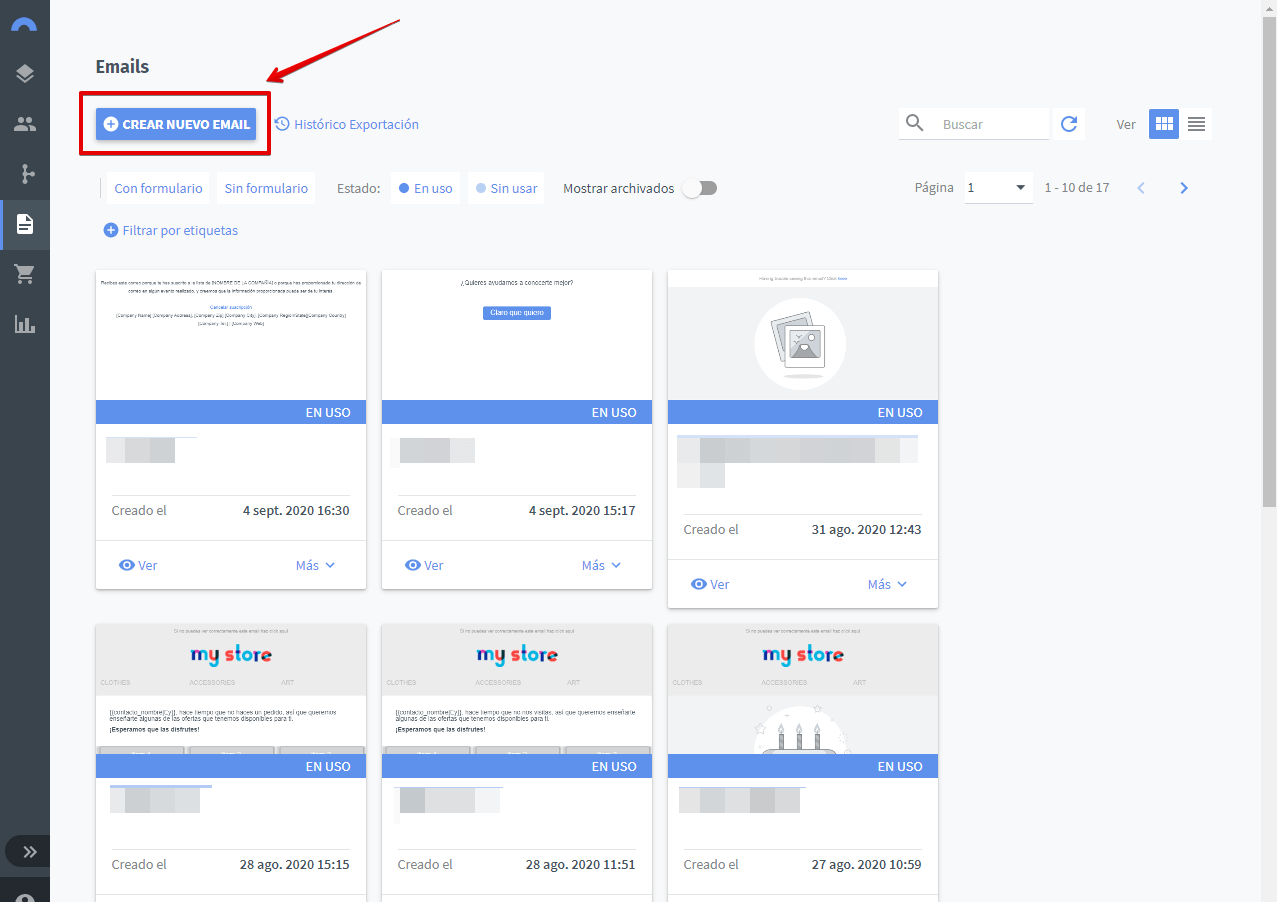The height and width of the screenshot is (902, 1277).
Task: Go to previous page arrow
Action: [1141, 188]
